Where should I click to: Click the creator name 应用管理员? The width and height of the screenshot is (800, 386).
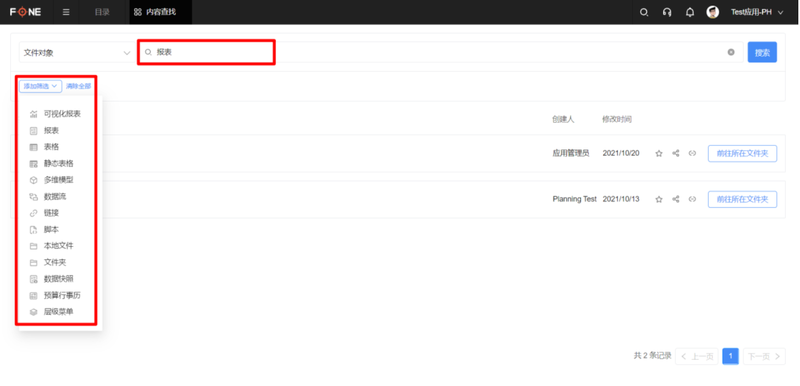[571, 153]
